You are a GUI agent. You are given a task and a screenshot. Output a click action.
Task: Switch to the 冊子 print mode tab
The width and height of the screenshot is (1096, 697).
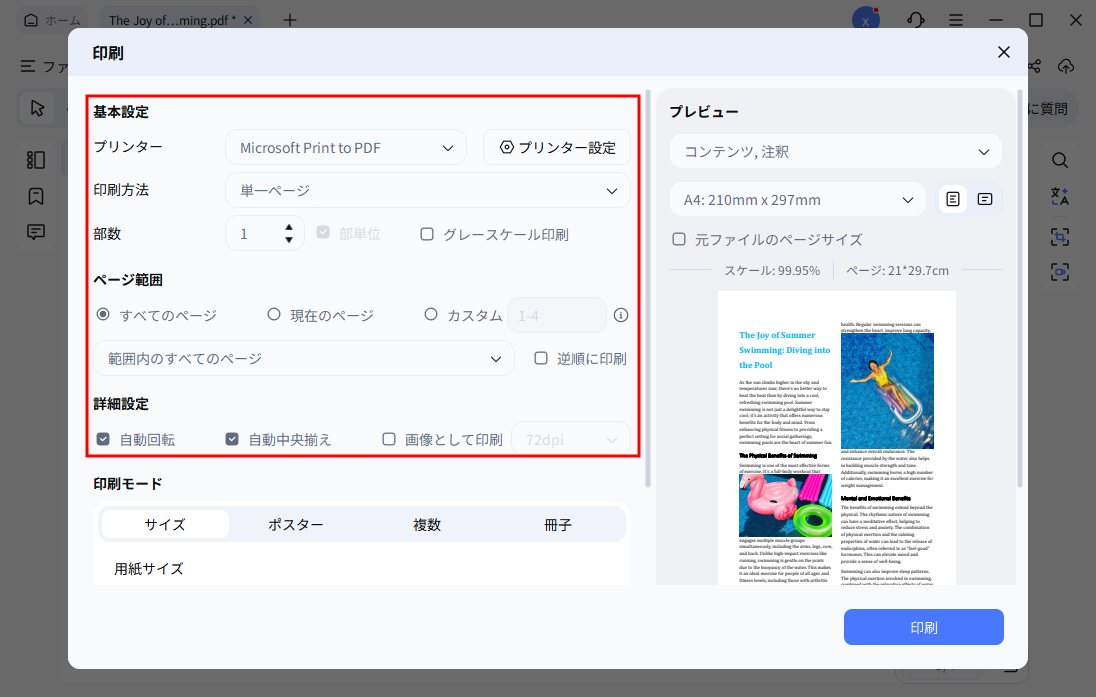[x=557, y=523]
